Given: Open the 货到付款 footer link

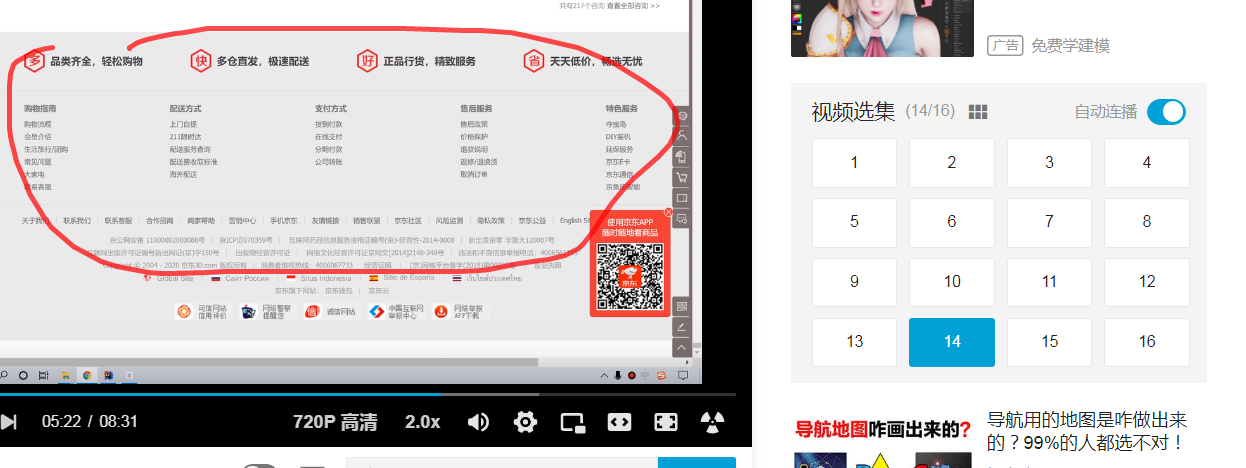Looking at the screenshot, I should tap(328, 124).
